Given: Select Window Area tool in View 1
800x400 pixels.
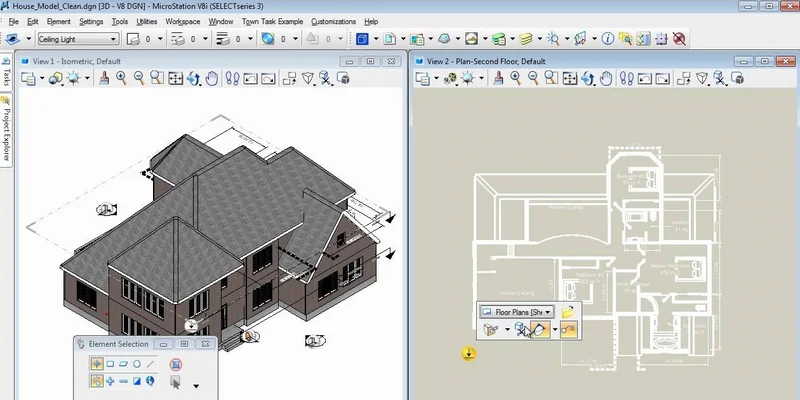Looking at the screenshot, I should 157,79.
